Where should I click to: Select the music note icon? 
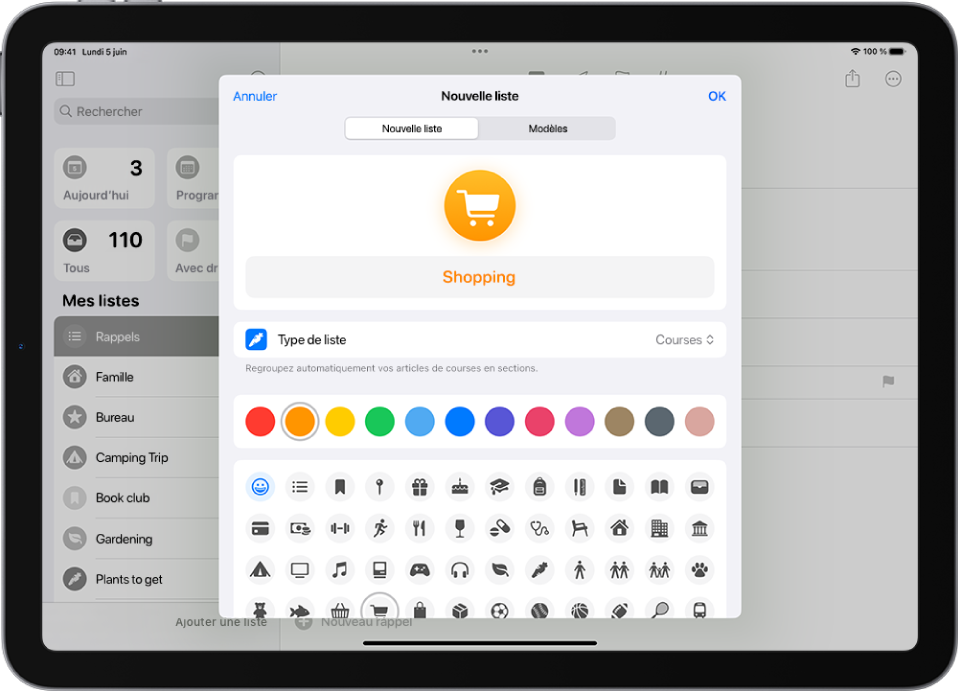(339, 569)
